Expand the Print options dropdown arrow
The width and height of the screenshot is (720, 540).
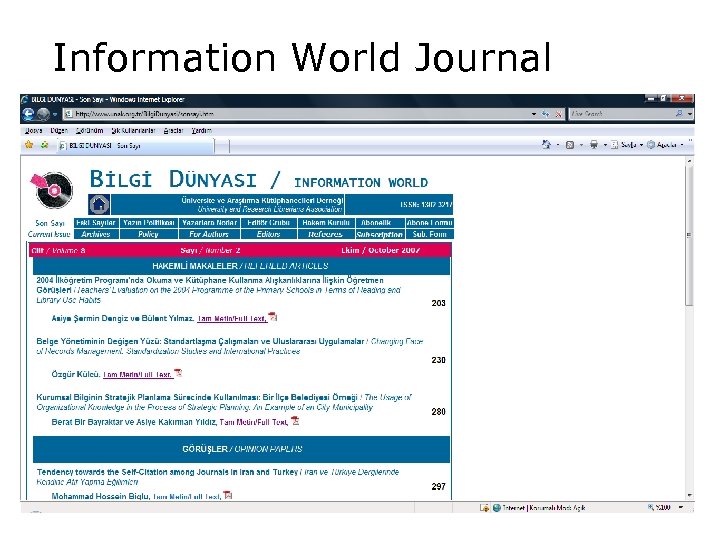[x=605, y=145]
